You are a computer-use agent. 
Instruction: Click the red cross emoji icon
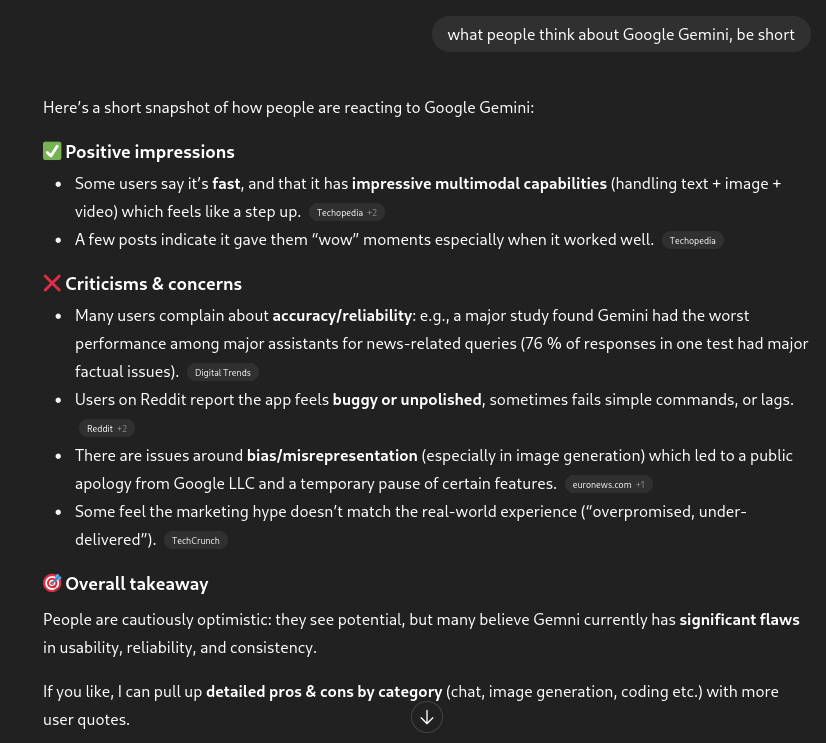53,283
